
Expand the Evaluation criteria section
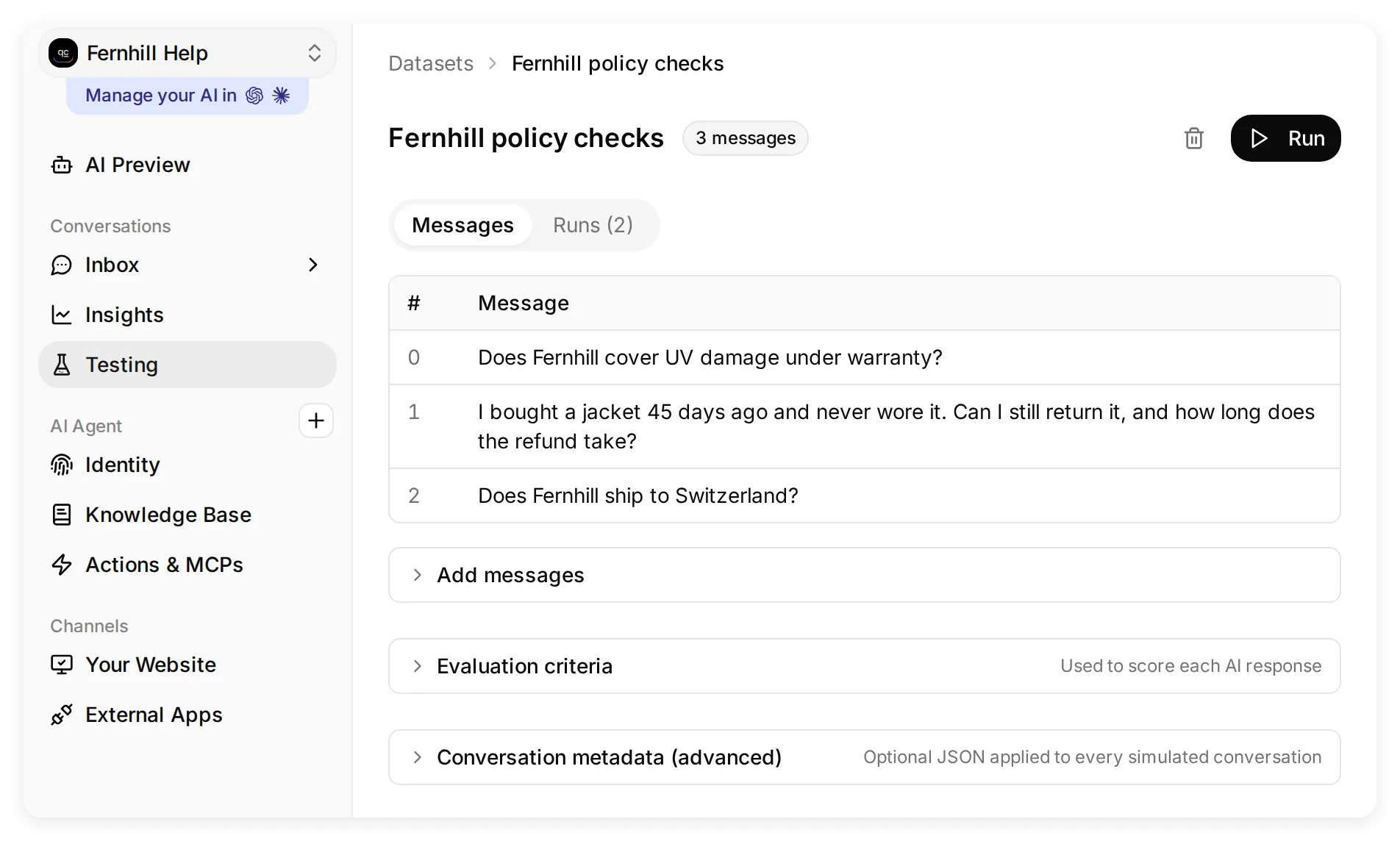point(865,666)
